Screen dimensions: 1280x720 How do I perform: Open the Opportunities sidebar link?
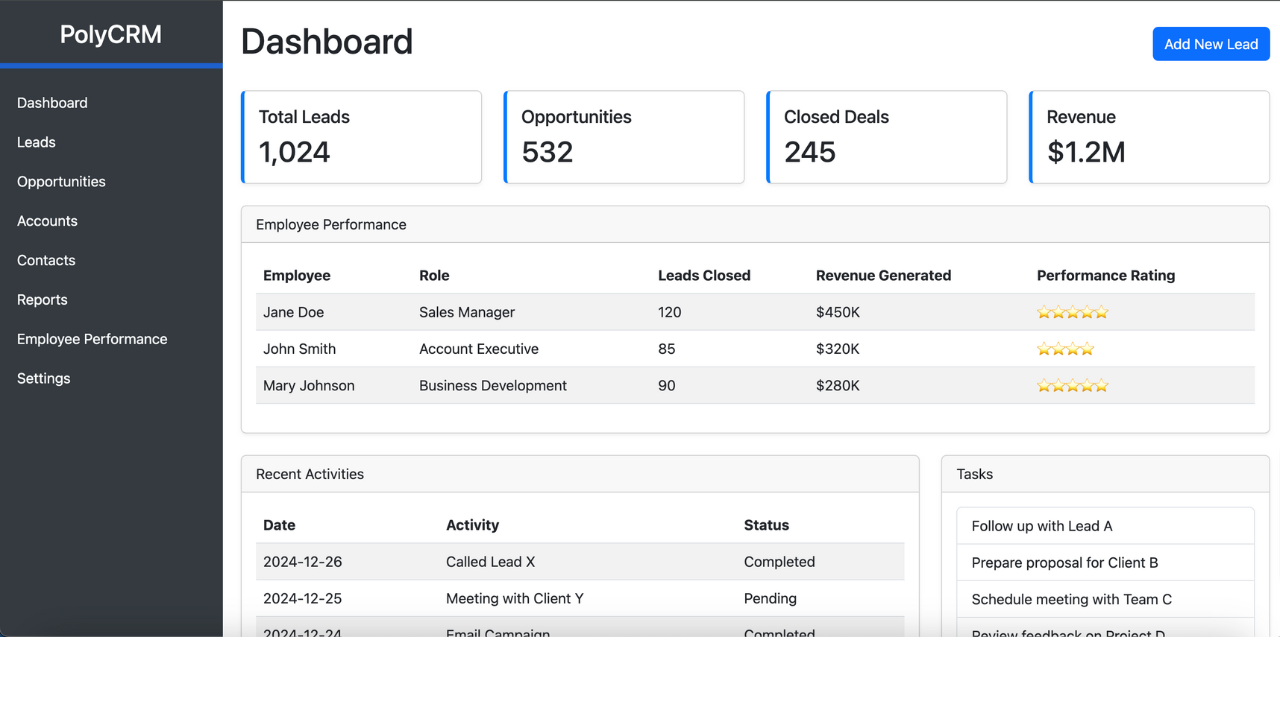61,182
